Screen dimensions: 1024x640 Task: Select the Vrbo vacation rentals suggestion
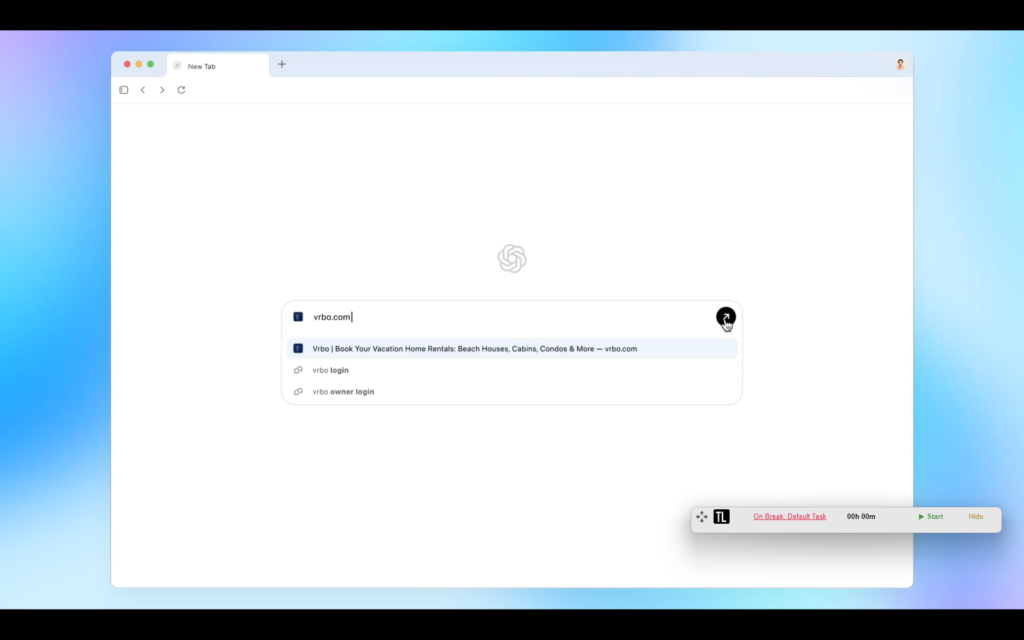[x=475, y=348]
